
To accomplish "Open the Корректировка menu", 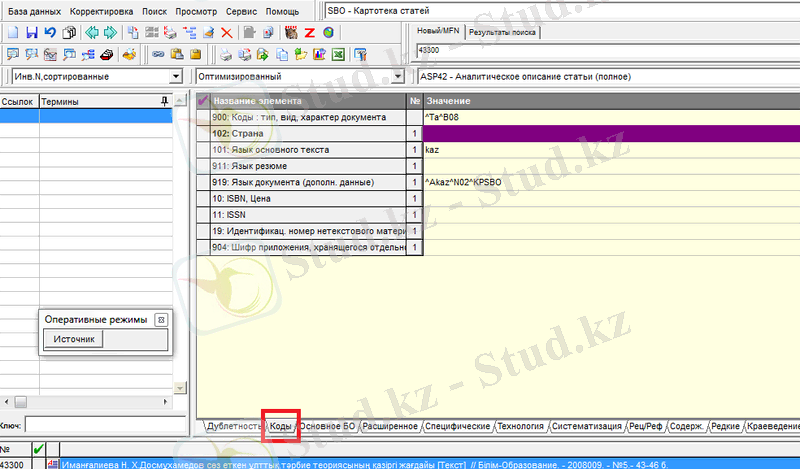I will 101,11.
